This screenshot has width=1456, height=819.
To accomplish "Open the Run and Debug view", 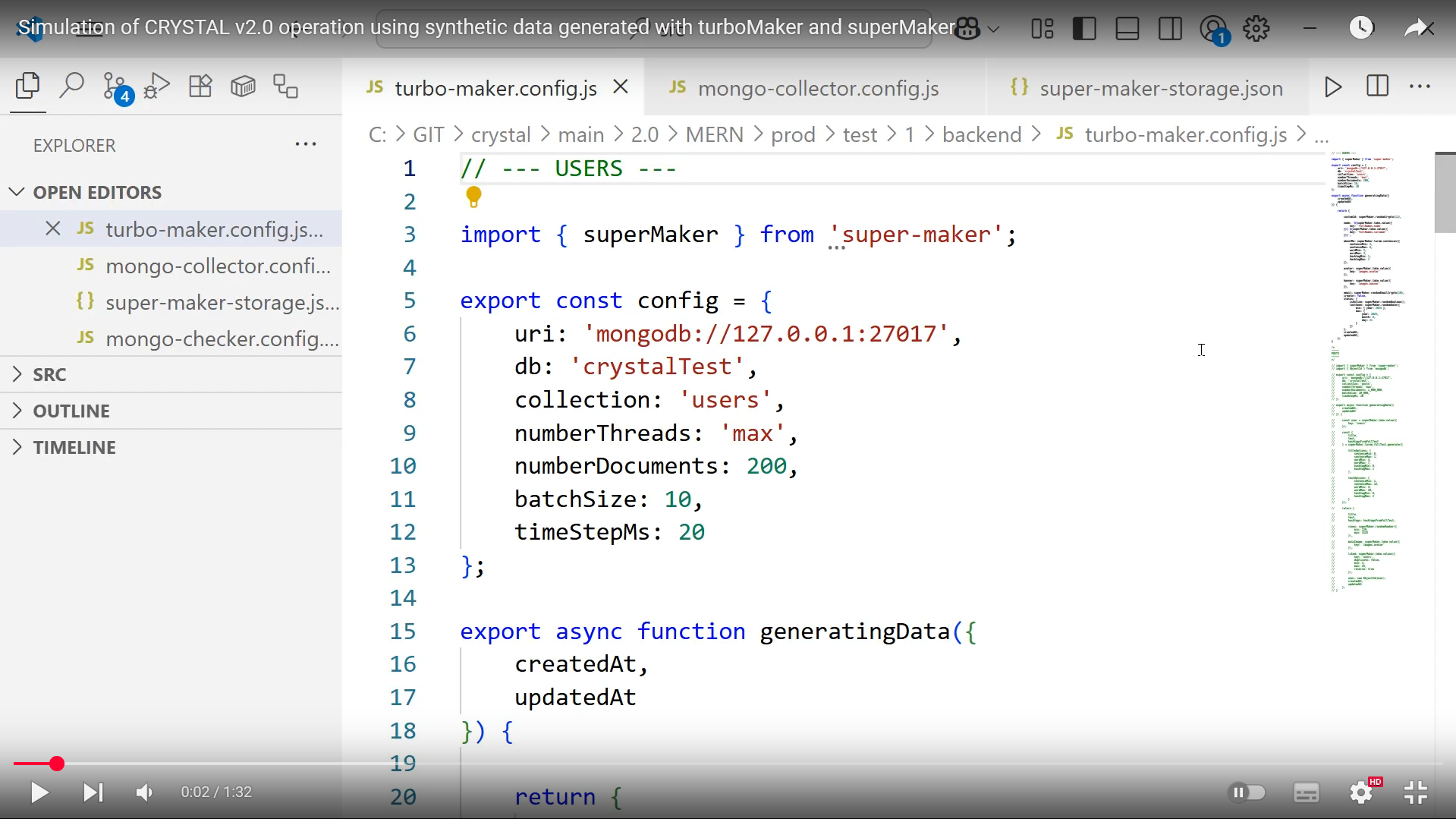I will coord(157,87).
